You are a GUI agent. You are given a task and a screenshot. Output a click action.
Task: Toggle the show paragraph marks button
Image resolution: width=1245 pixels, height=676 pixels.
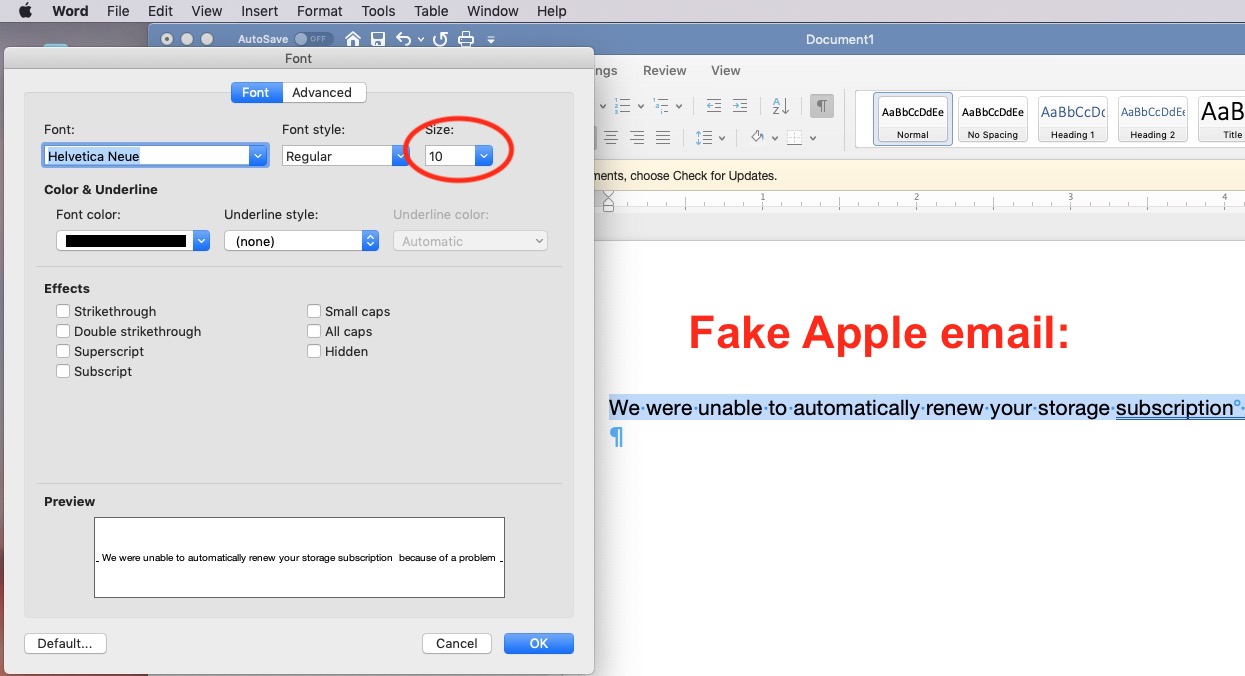[821, 106]
